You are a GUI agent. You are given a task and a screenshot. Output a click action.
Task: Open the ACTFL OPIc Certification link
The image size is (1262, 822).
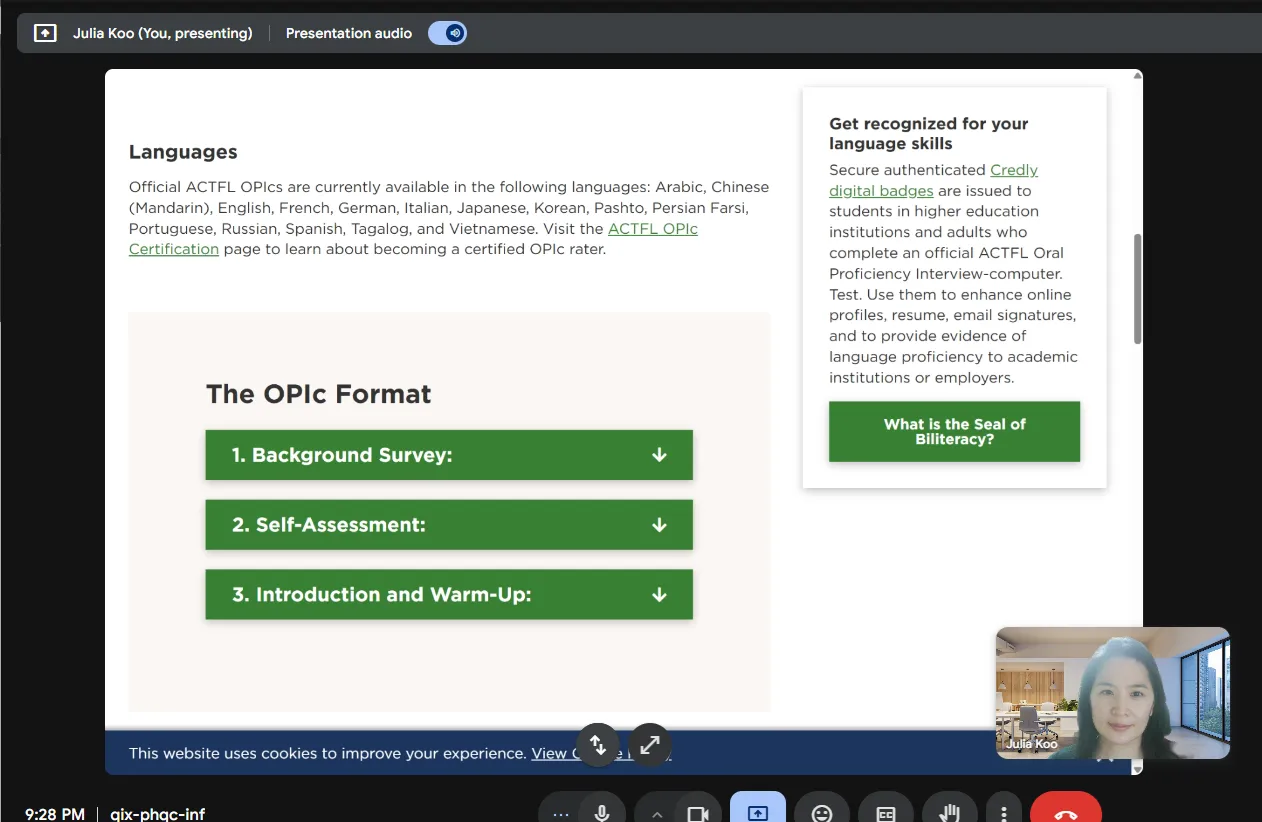(413, 239)
